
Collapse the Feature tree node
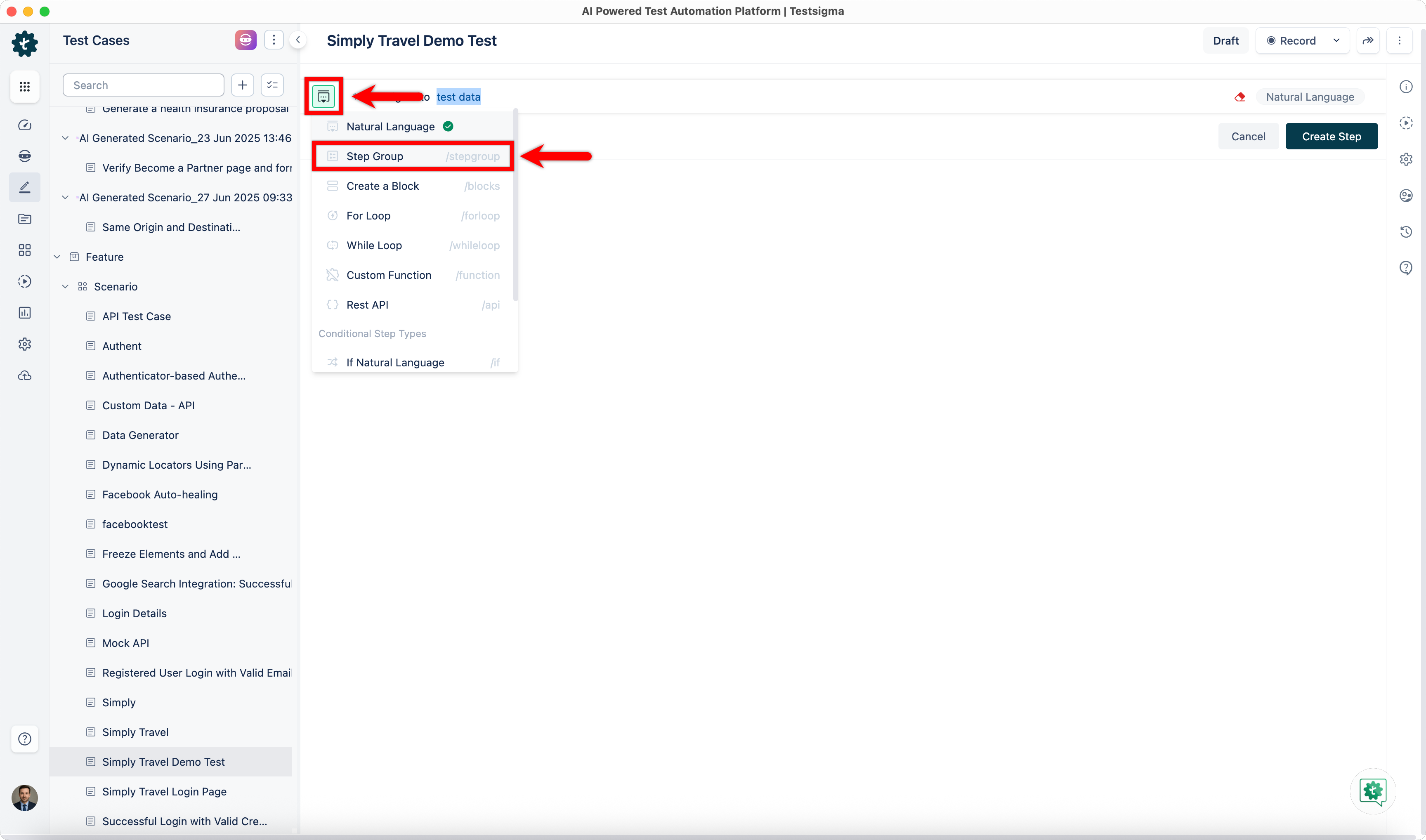coord(57,257)
